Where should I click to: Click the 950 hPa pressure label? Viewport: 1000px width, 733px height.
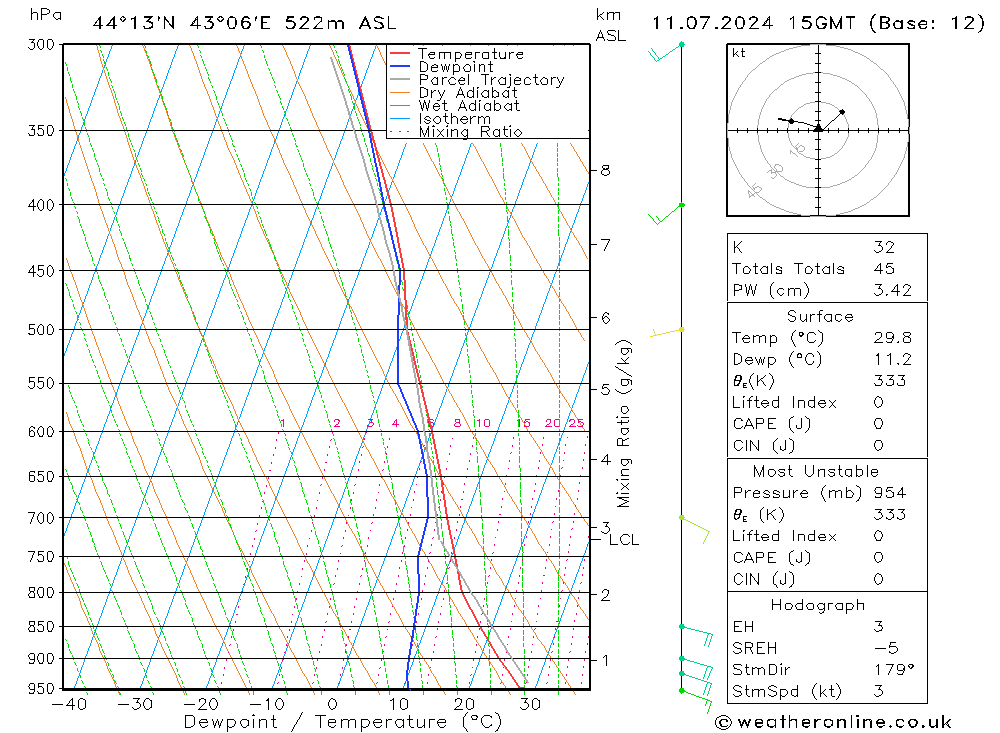pos(41,689)
